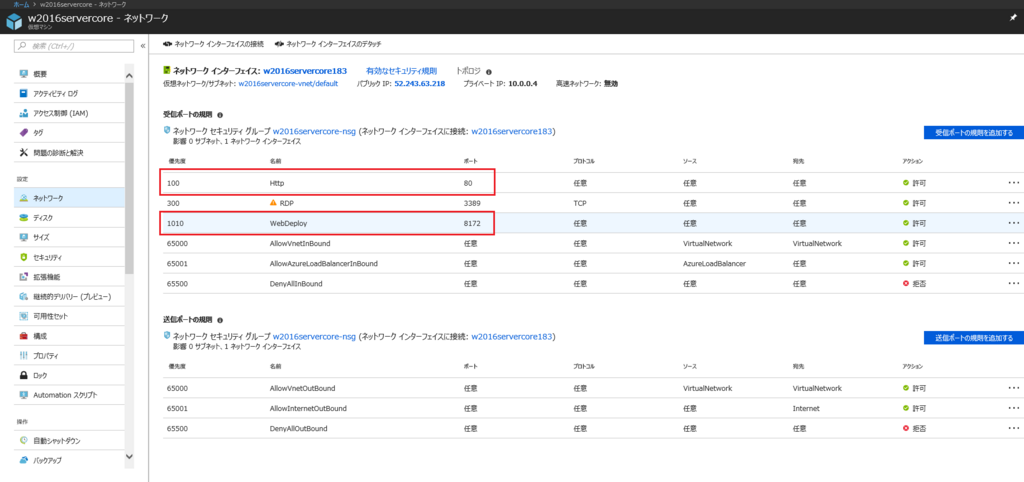Viewport: 1024px width, 482px height.
Task: Click the タグ tag icon
Action: tap(24, 133)
